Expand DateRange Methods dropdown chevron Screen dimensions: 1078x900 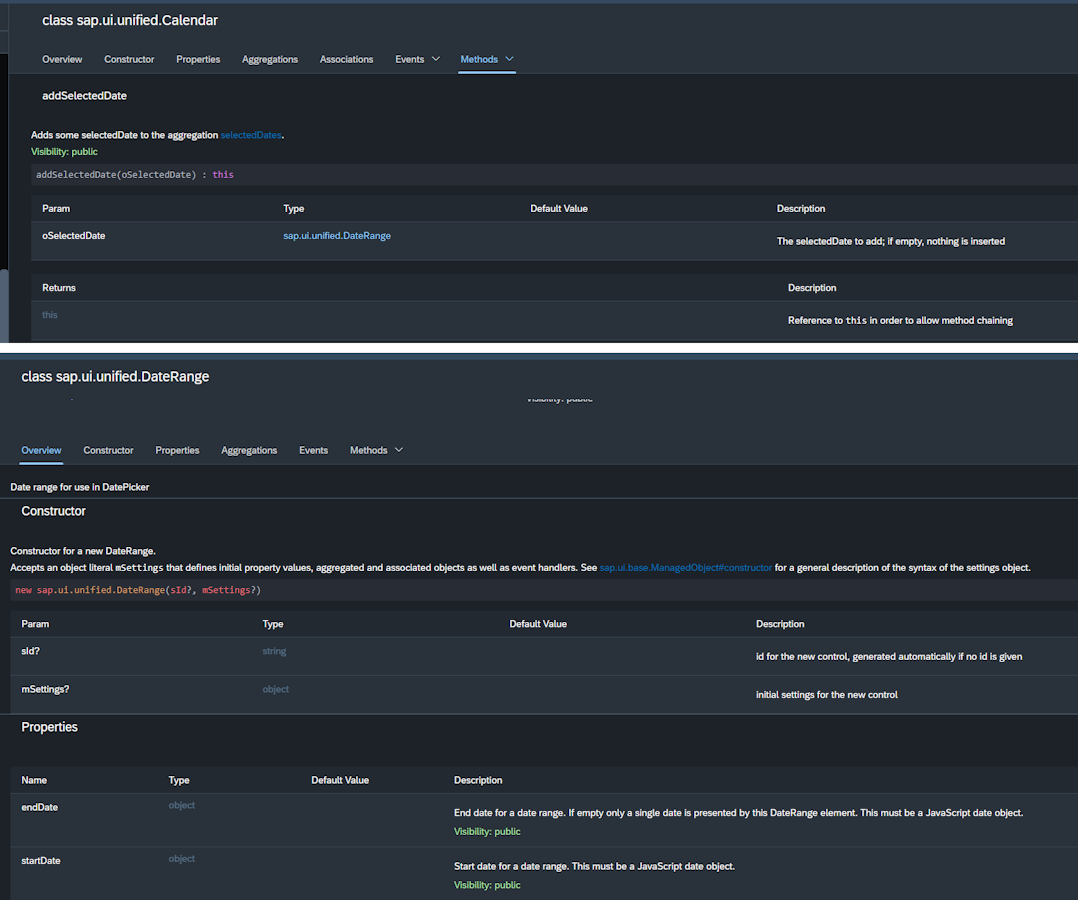[399, 450]
